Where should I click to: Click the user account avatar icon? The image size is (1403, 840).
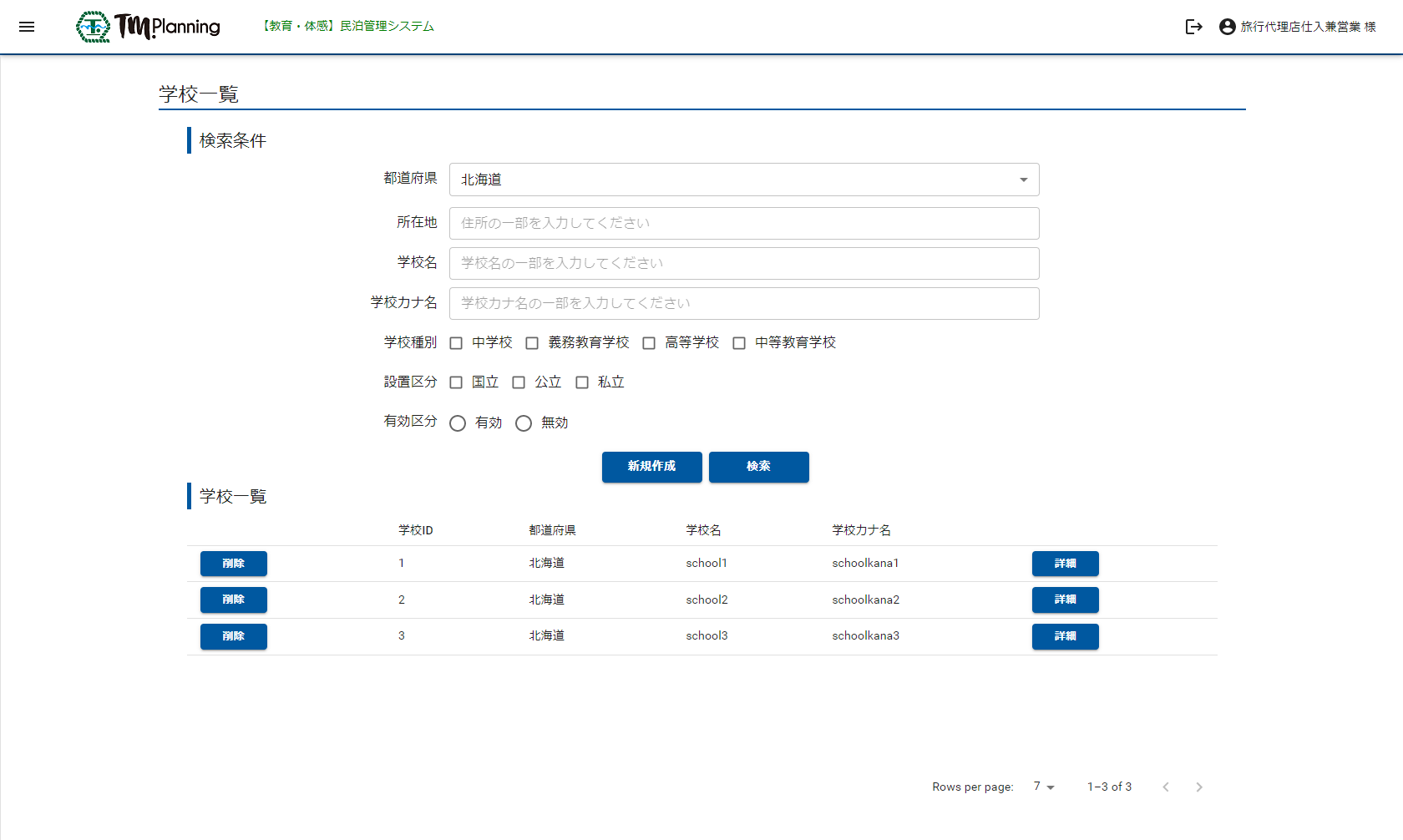click(x=1227, y=27)
